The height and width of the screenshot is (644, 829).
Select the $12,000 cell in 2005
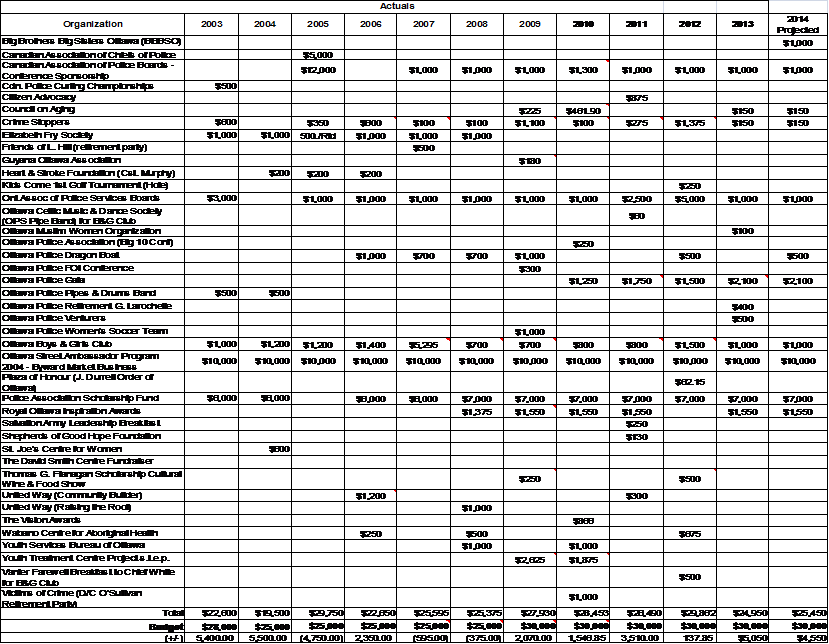coord(318,70)
